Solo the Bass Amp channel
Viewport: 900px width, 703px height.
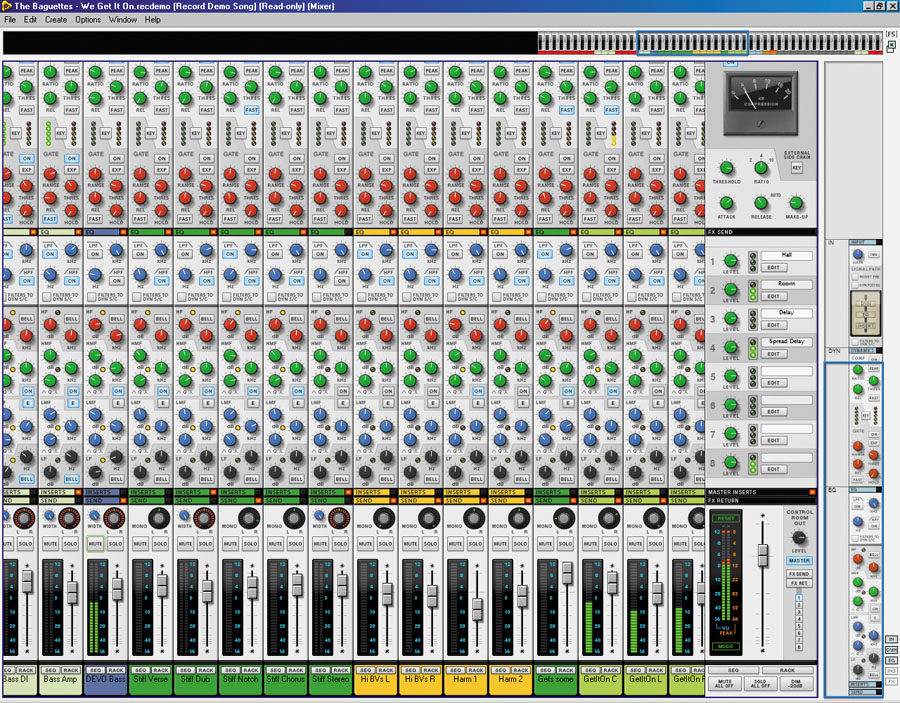coord(70,544)
